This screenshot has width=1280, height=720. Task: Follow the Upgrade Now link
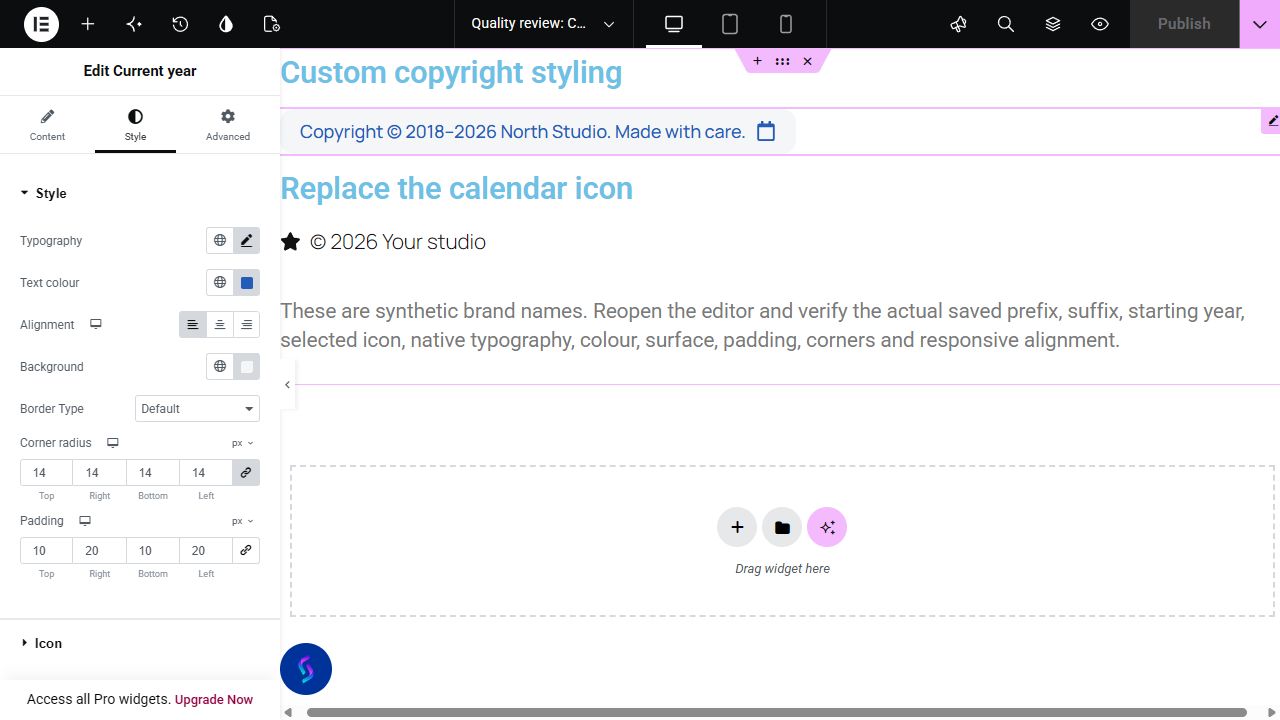(214, 700)
